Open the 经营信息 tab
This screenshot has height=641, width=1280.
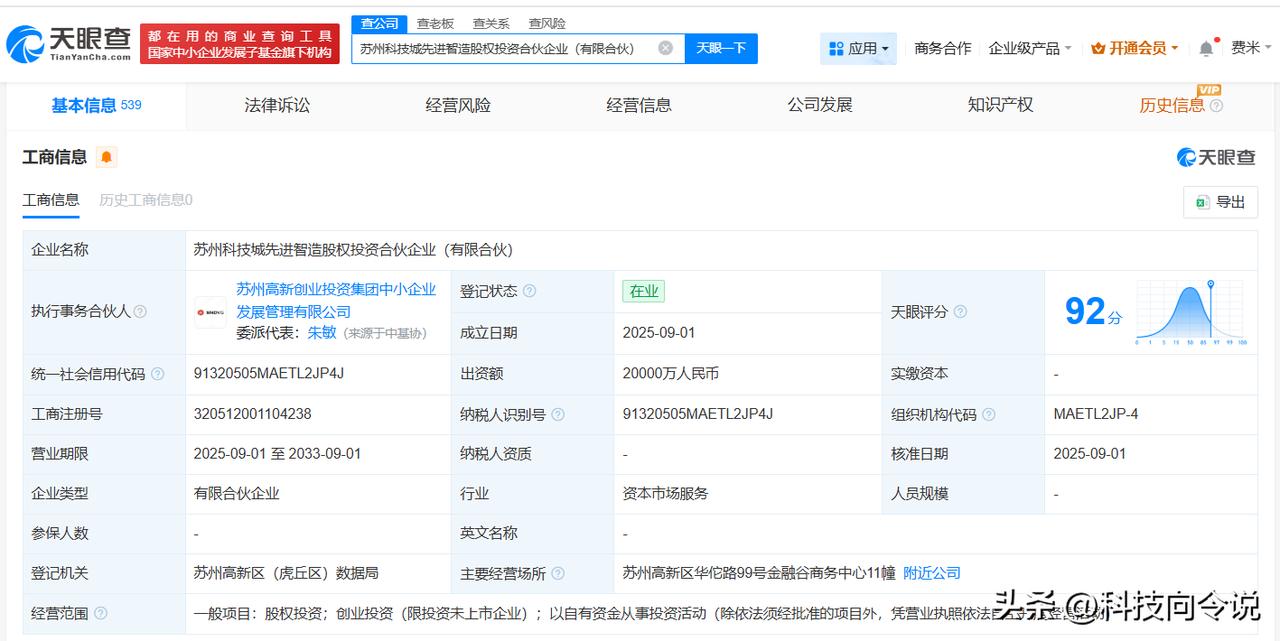(x=639, y=105)
